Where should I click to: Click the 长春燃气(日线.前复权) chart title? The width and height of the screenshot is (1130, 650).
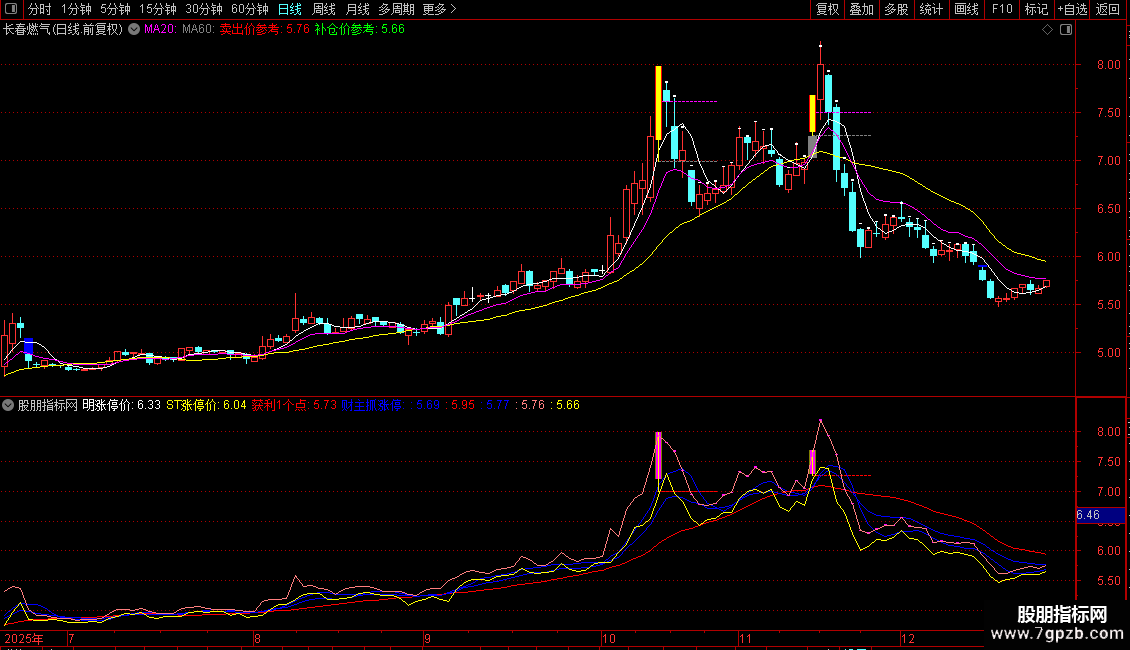pyautogui.click(x=63, y=30)
